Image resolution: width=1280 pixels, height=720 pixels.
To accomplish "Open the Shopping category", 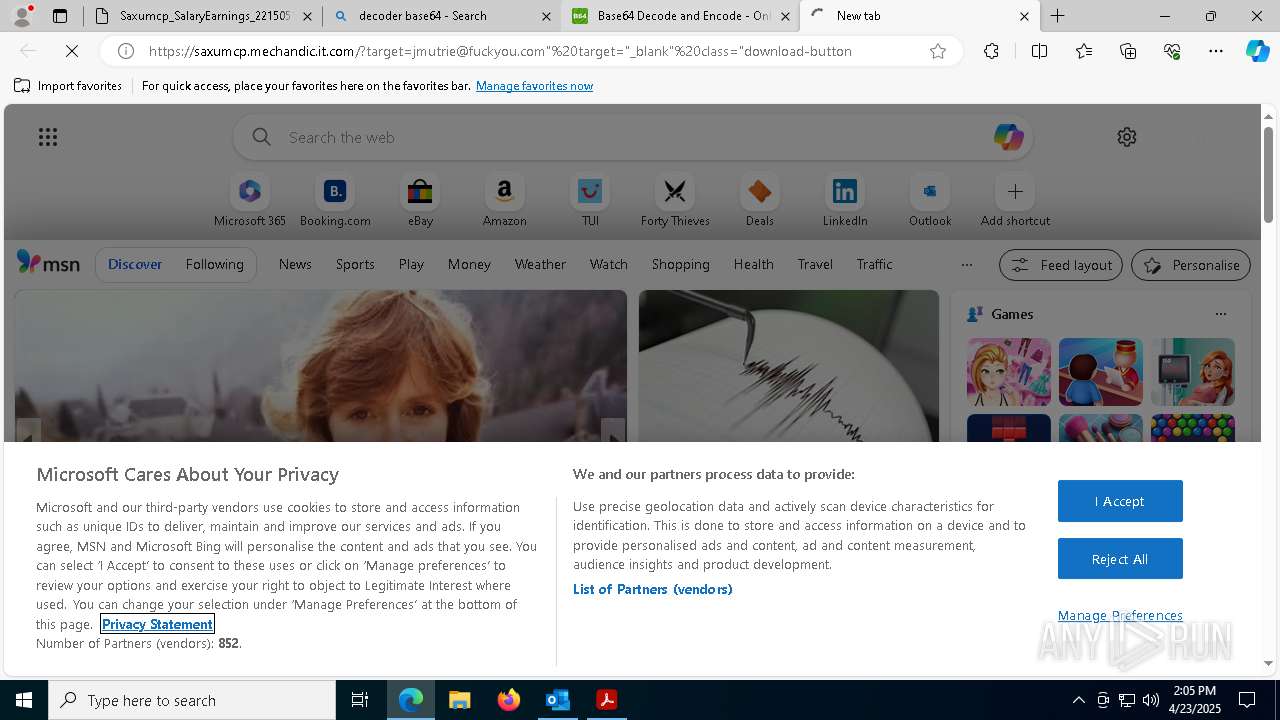I will pos(680,264).
